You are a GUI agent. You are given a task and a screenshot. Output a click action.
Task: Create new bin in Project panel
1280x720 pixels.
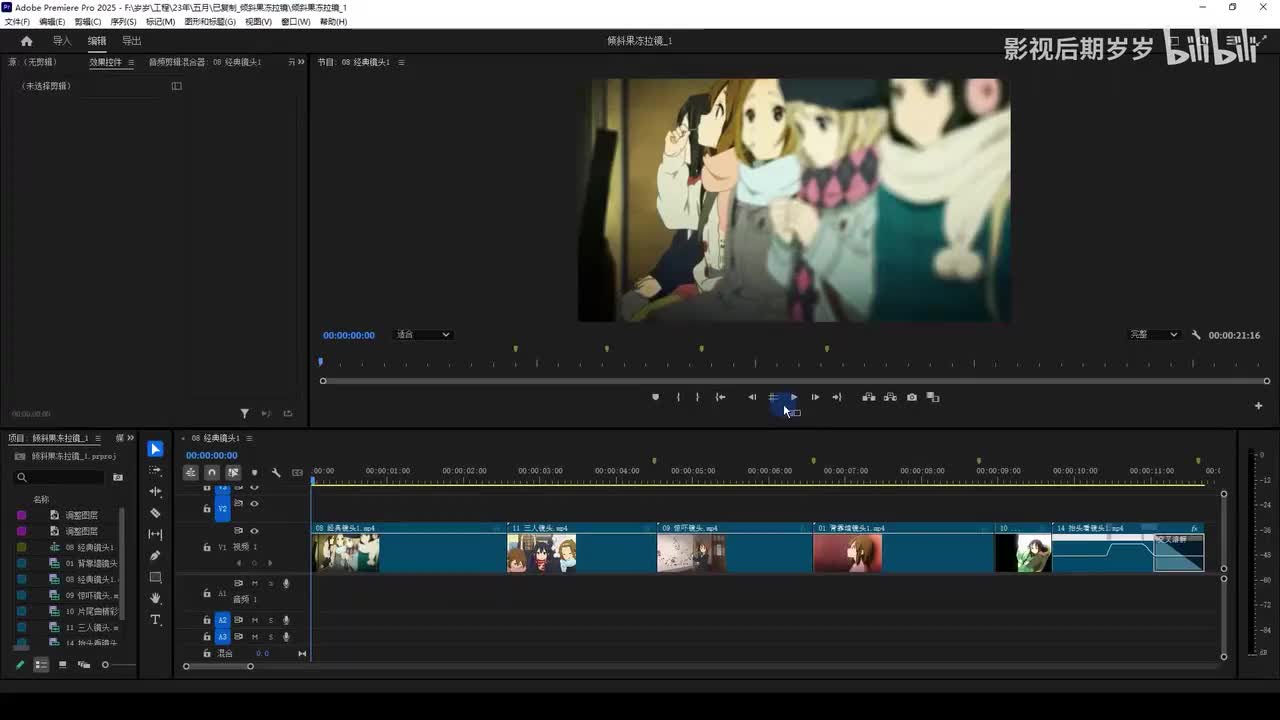[x=118, y=477]
